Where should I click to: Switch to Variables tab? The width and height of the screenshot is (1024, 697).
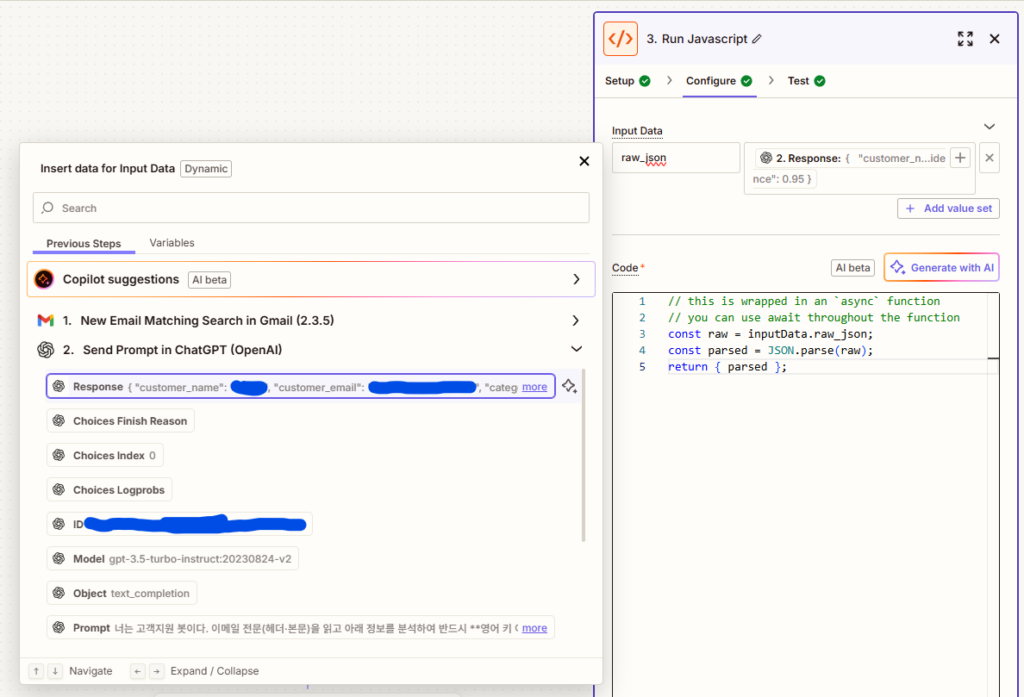pyautogui.click(x=172, y=242)
